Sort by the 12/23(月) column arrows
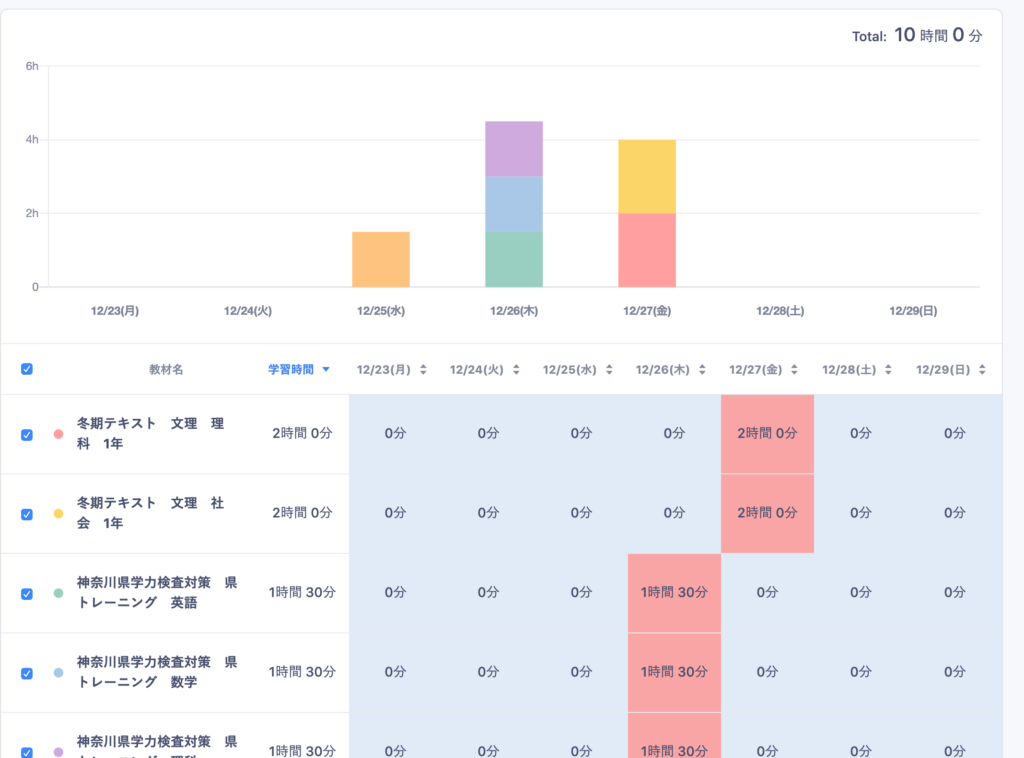 tap(423, 370)
